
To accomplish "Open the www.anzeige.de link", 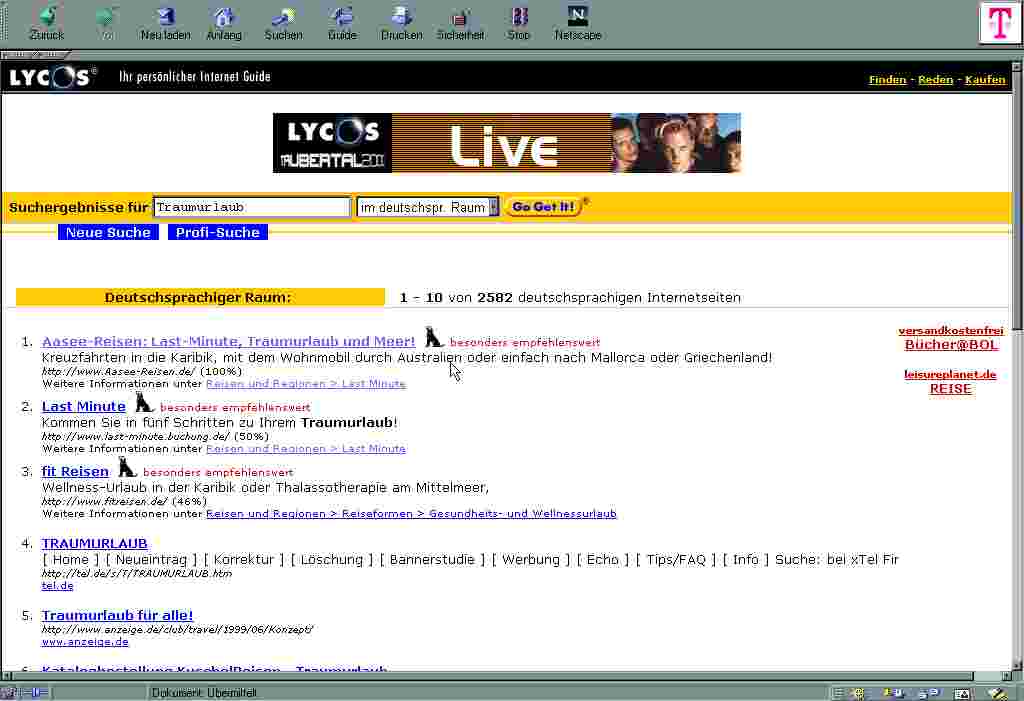I will [x=85, y=642].
